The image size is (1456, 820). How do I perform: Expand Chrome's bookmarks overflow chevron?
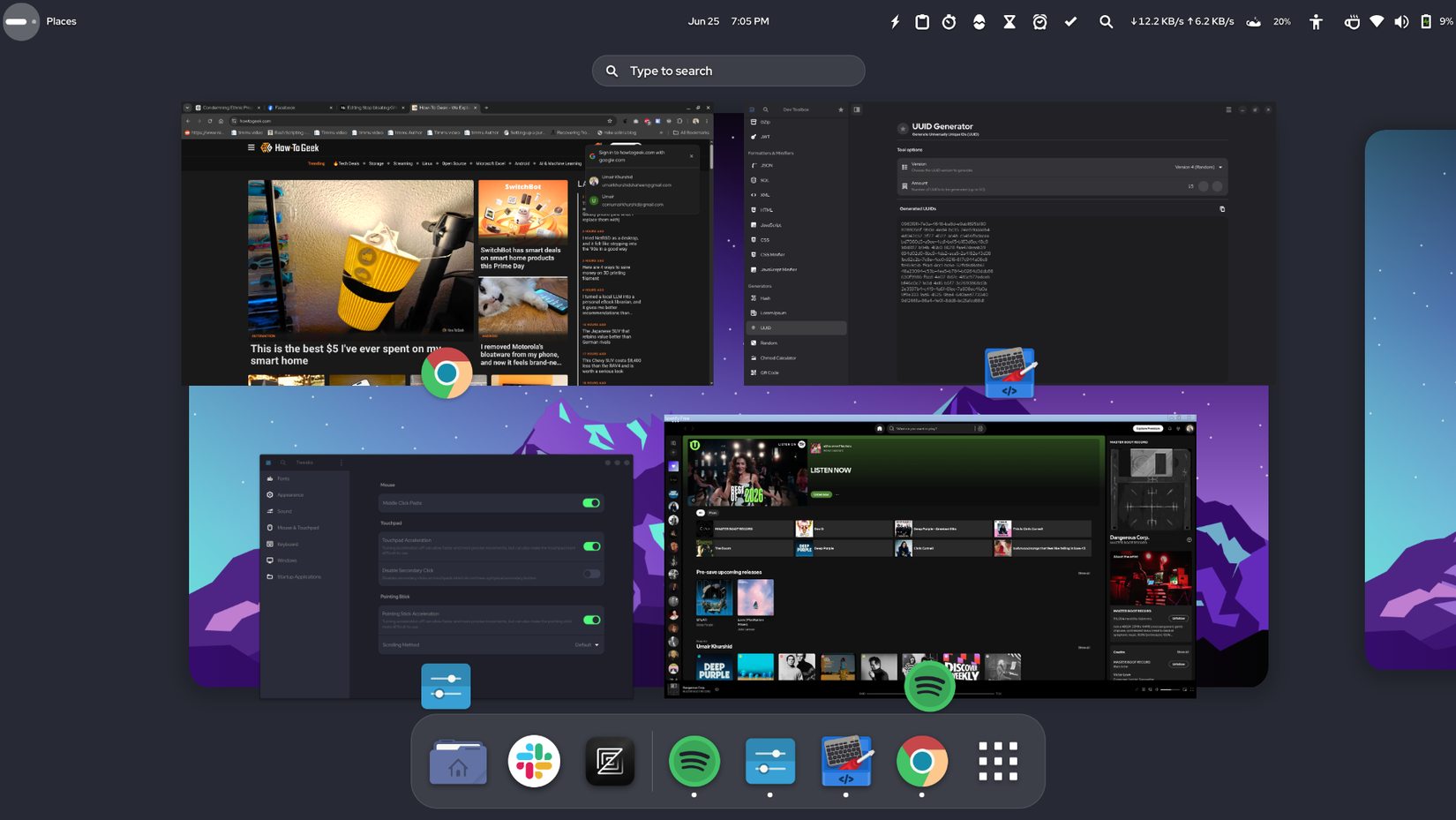coord(661,132)
